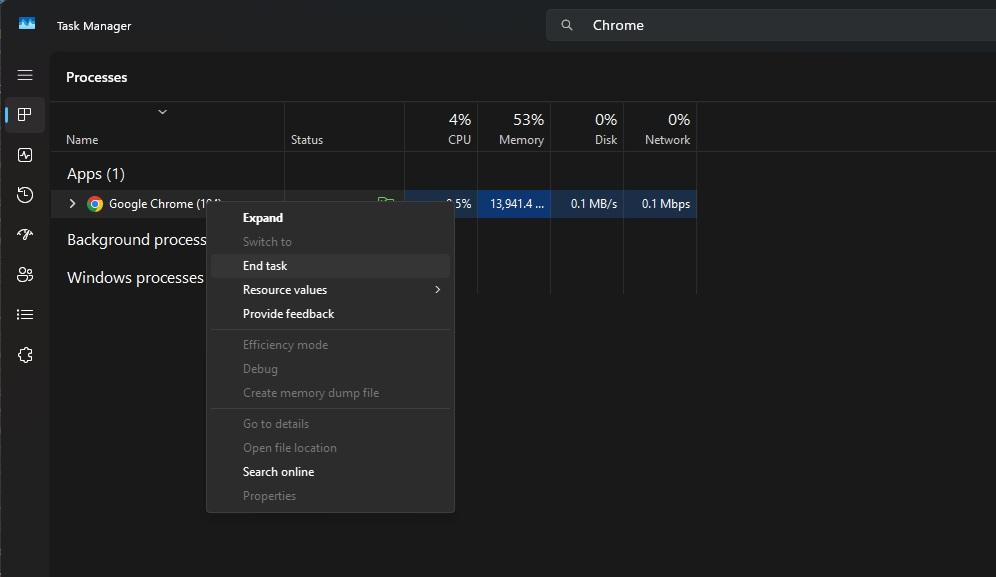Open the Name column sort dropdown
996x577 pixels.
click(x=162, y=112)
